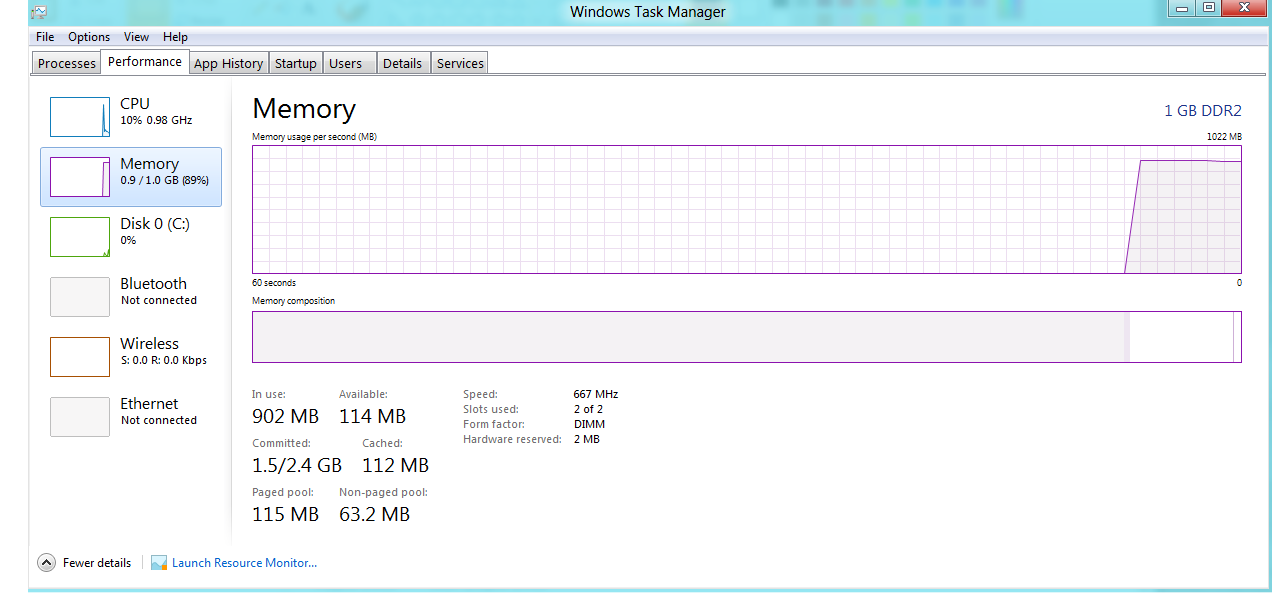The width and height of the screenshot is (1274, 595).
Task: Switch to the App History tab
Action: (x=229, y=63)
